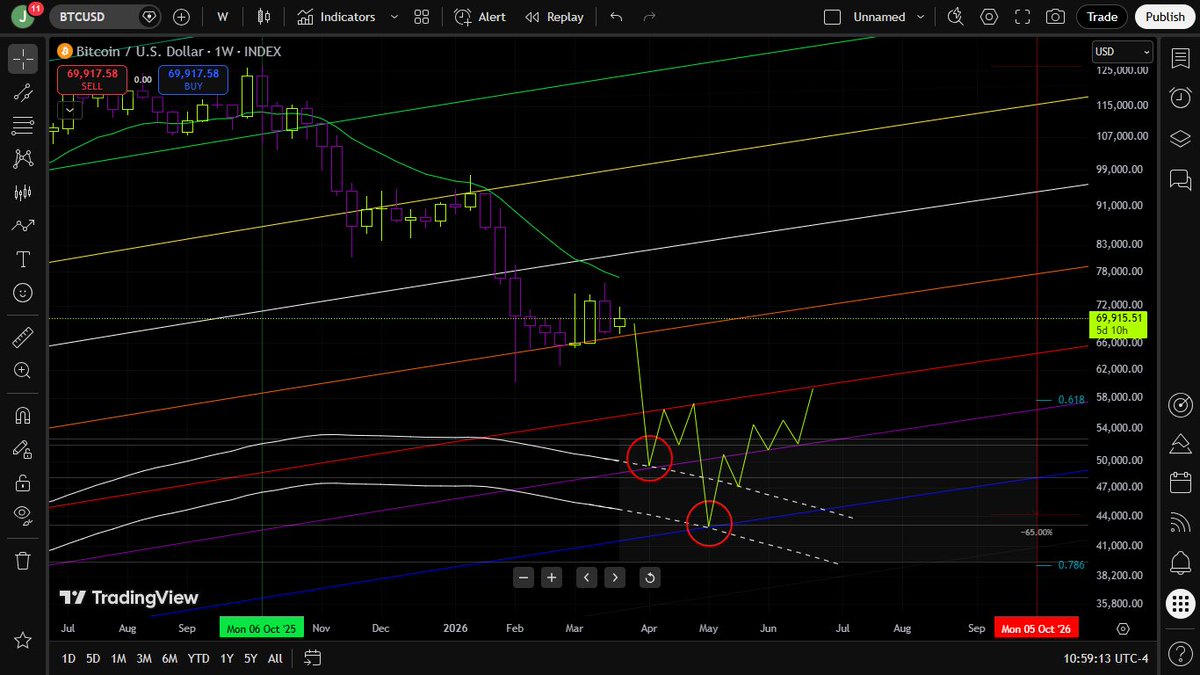Image resolution: width=1200 pixels, height=675 pixels.
Task: Open the alerts clock panel
Action: point(1180,98)
